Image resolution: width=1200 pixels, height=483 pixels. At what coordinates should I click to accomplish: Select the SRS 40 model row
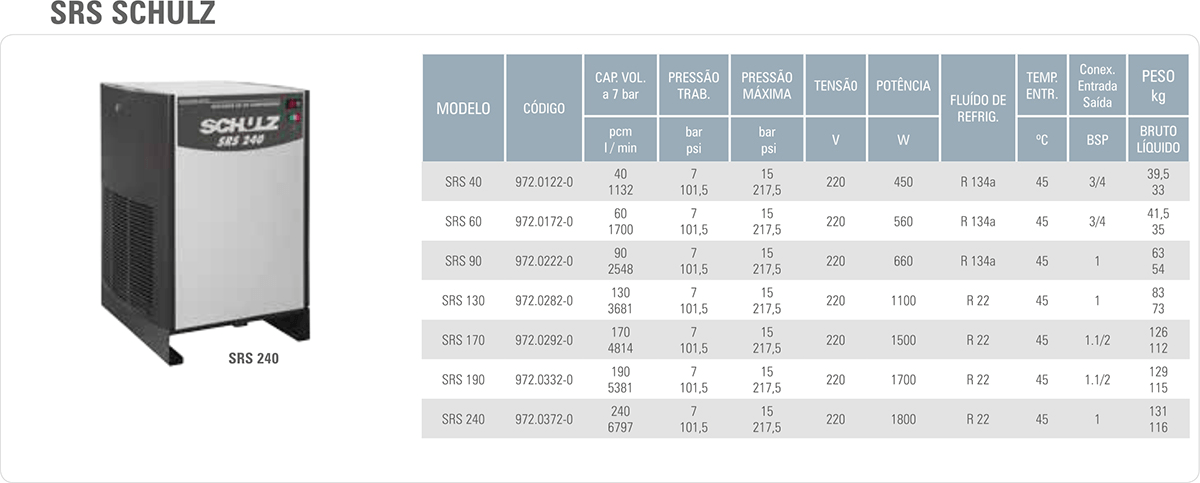pos(805,182)
